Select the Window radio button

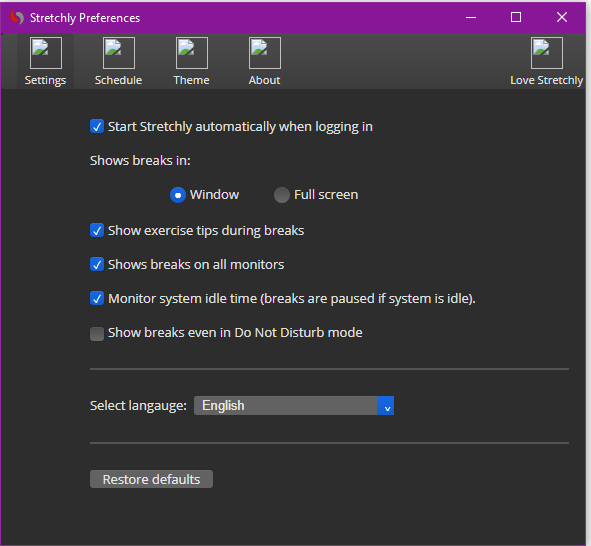click(x=178, y=195)
